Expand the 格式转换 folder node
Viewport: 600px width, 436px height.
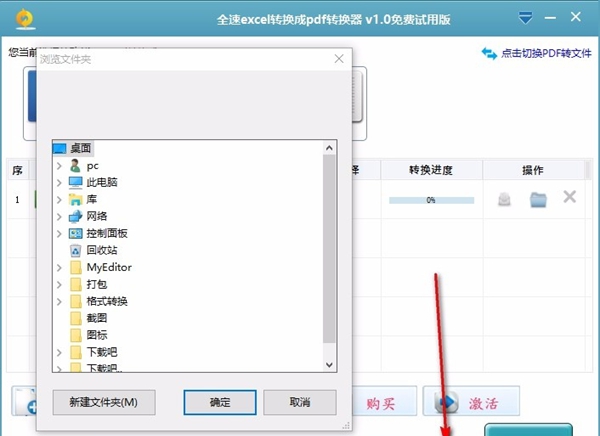point(59,301)
